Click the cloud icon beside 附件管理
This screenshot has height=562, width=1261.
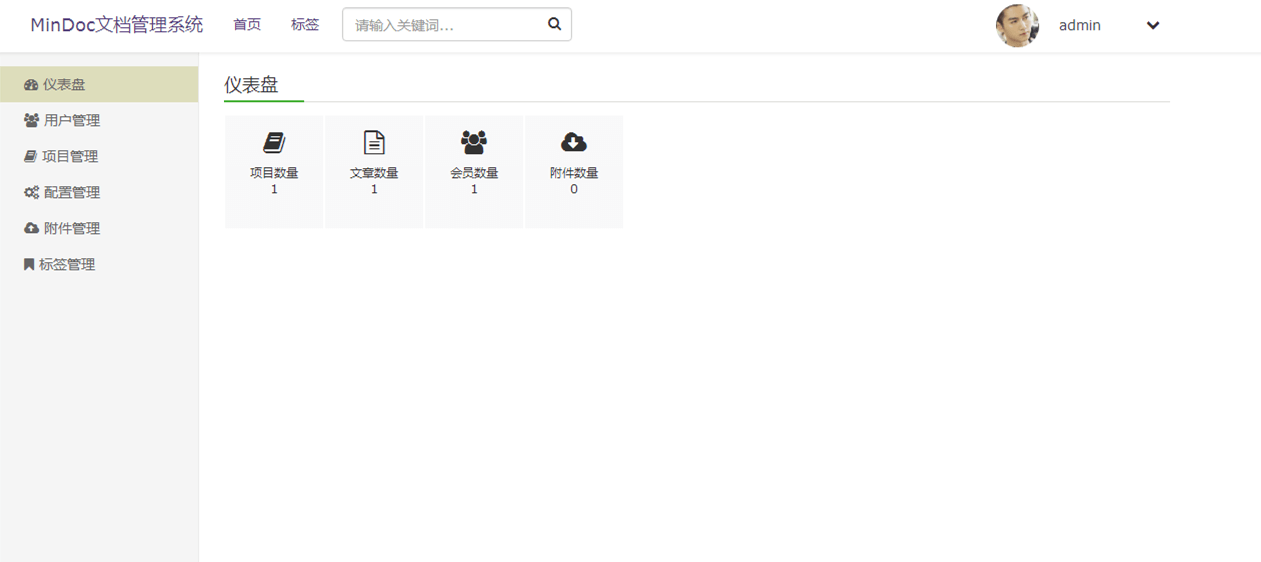point(32,228)
